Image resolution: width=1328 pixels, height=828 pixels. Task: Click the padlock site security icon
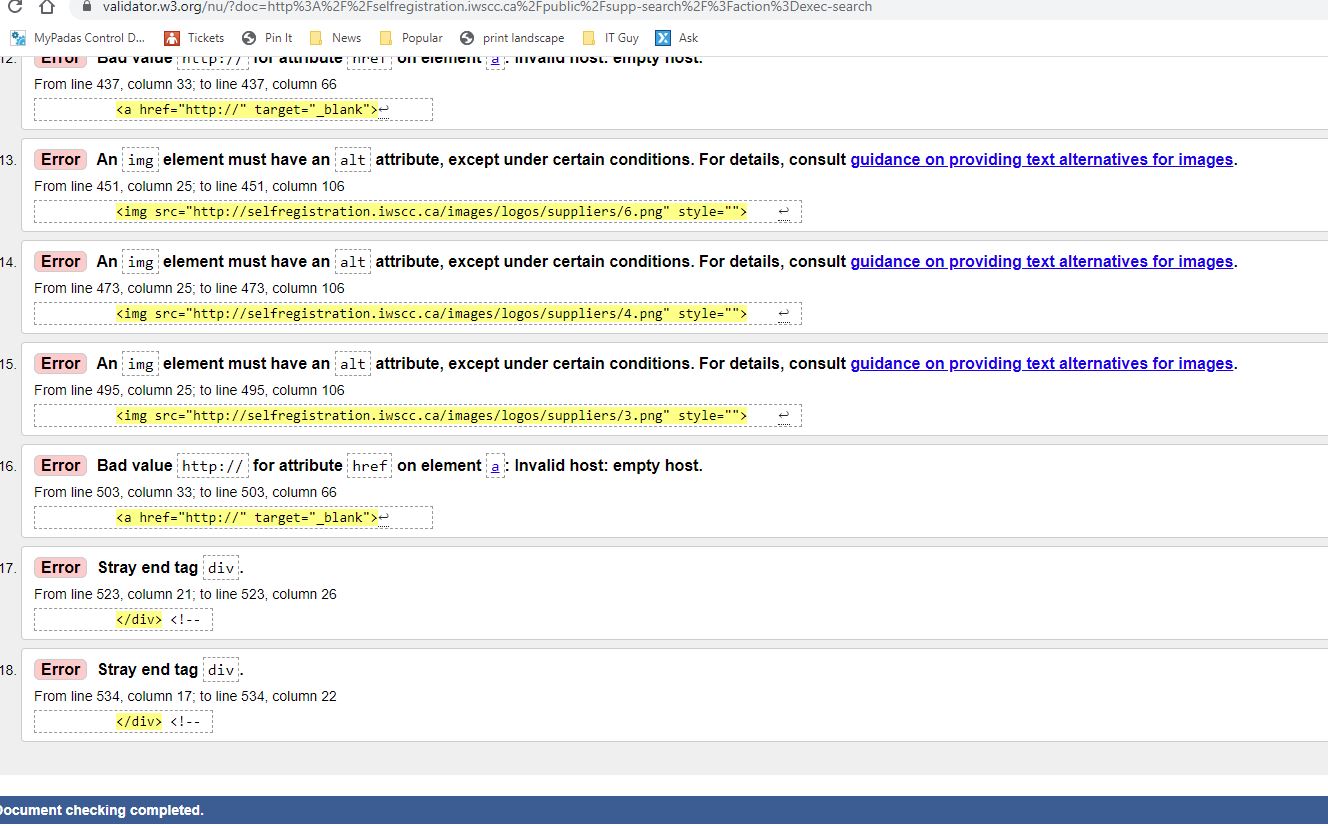87,7
